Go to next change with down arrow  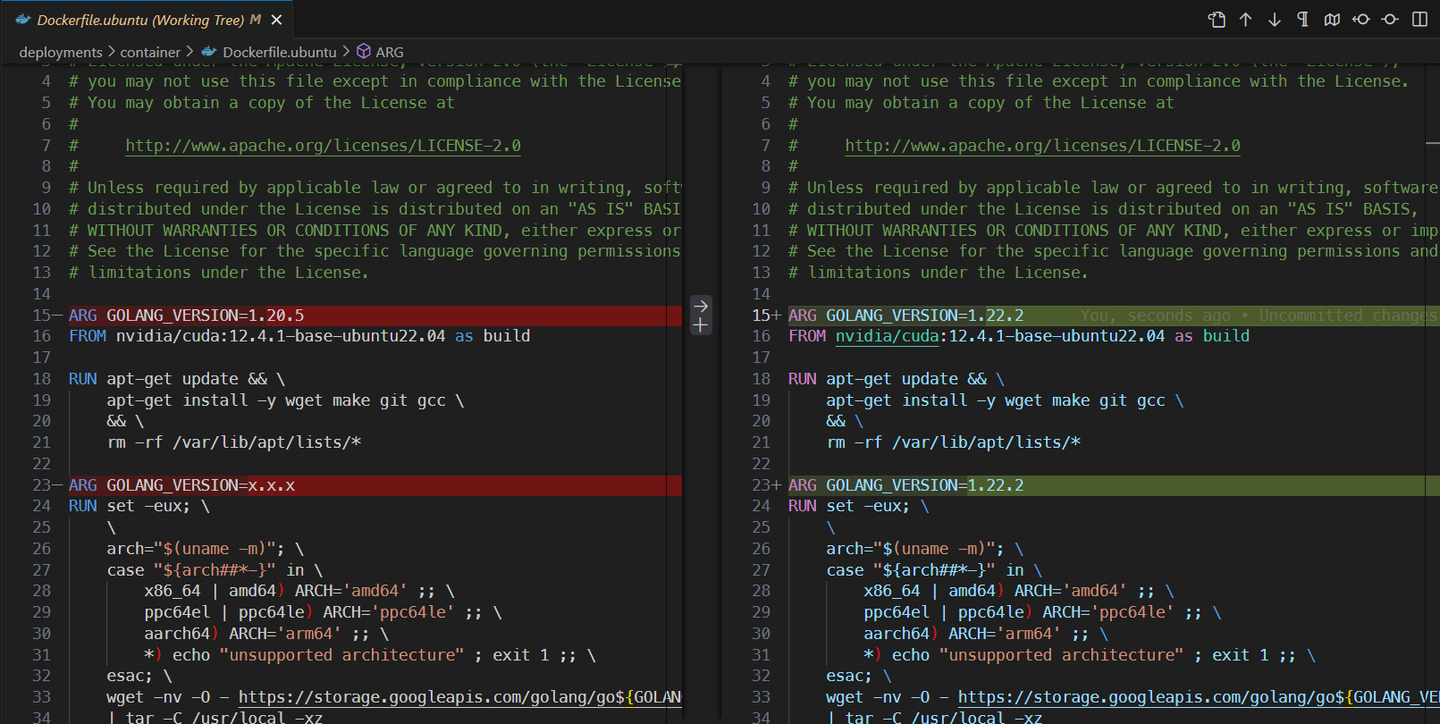pos(1274,19)
